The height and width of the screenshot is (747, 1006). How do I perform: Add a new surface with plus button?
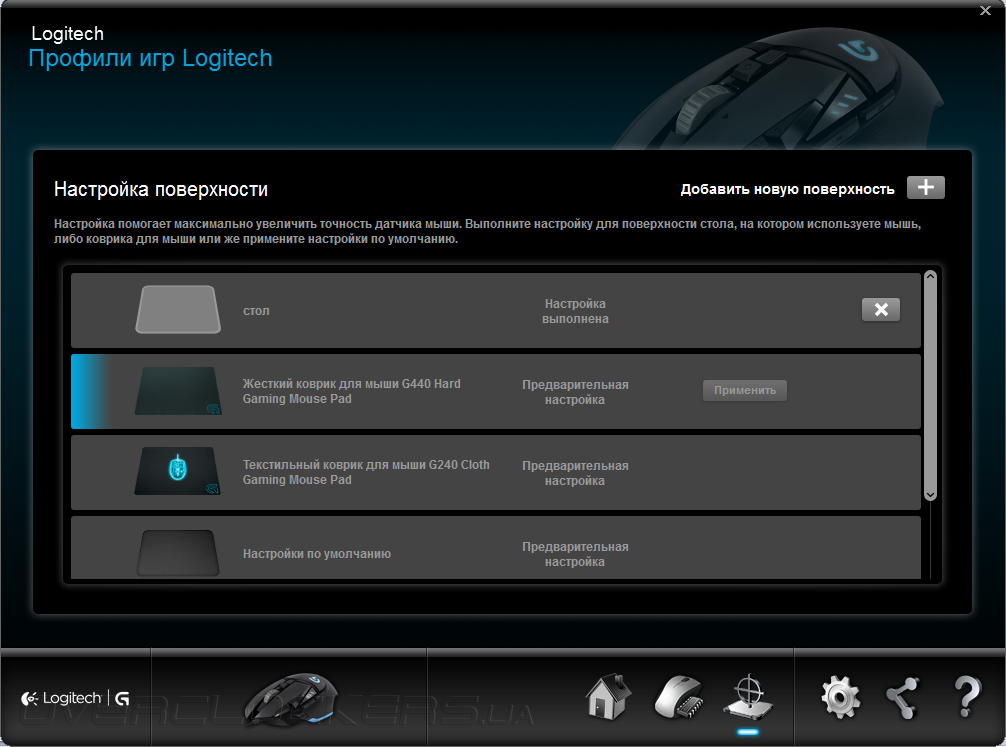click(925, 187)
